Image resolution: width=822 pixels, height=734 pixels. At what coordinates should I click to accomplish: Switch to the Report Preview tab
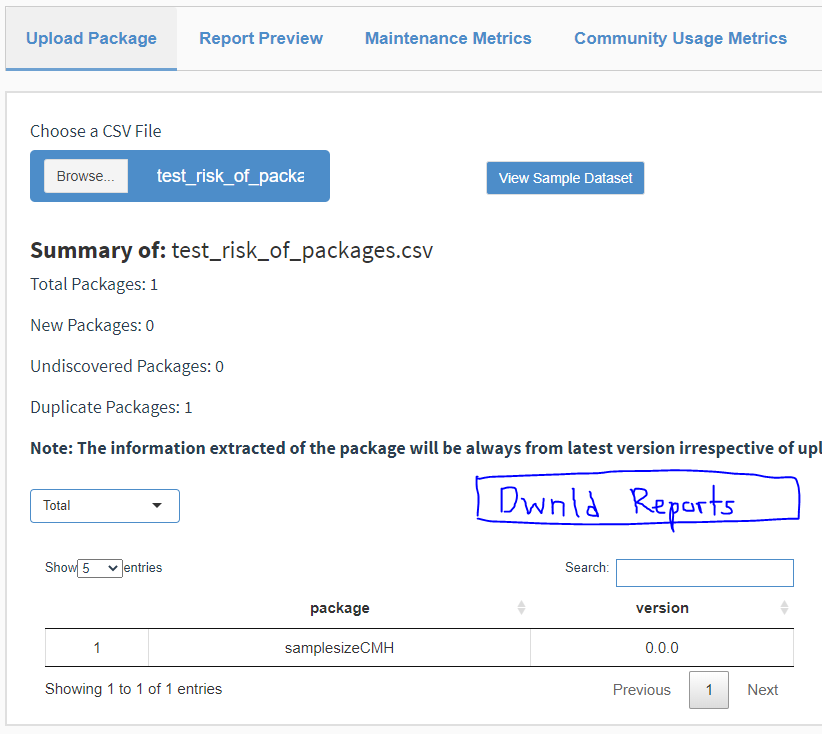(261, 38)
